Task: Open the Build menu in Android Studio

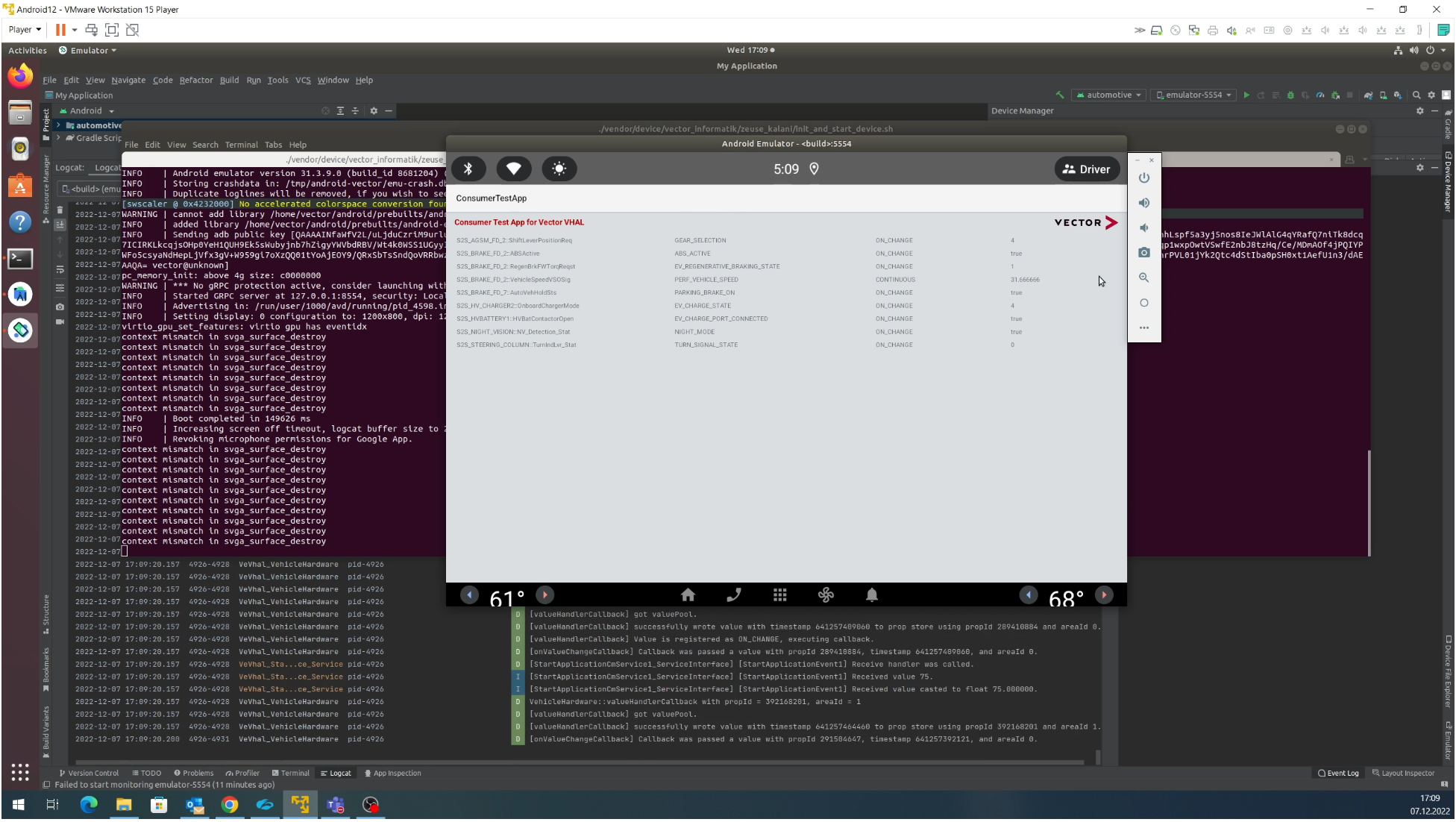Action: click(x=229, y=80)
